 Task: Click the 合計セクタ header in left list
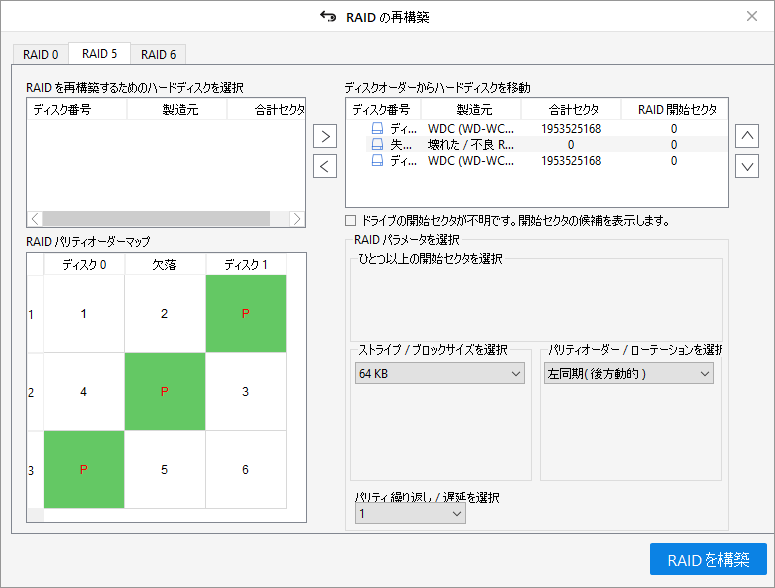tap(266, 110)
